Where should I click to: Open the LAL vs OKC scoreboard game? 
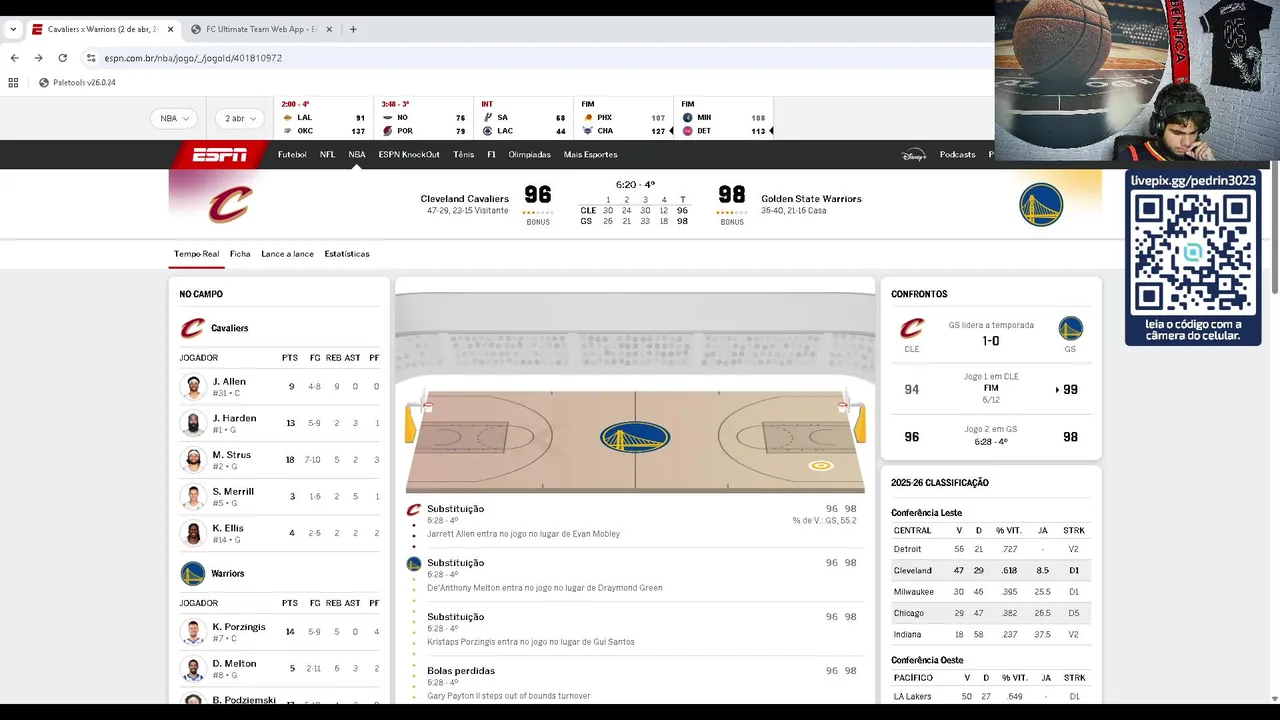(323, 118)
